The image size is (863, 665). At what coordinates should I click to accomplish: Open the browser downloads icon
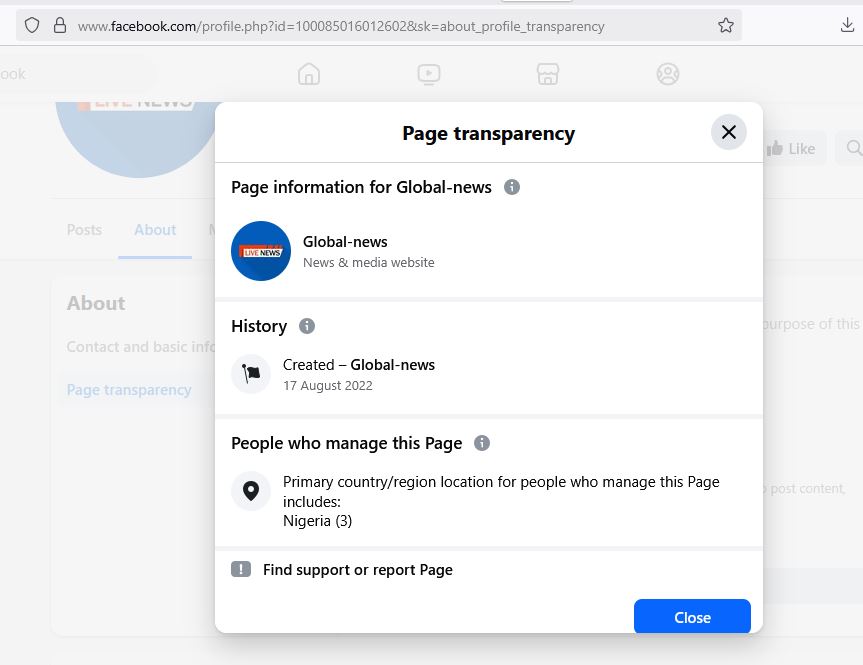[848, 25]
